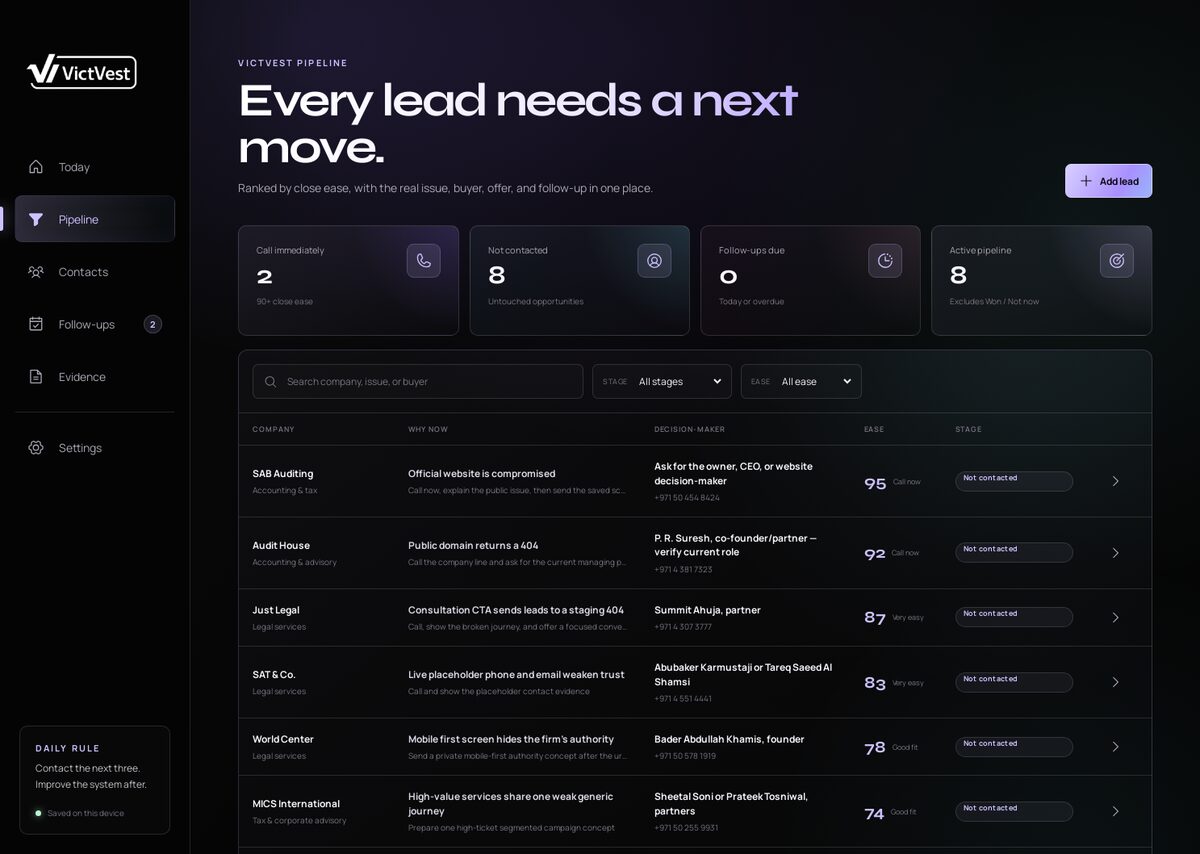This screenshot has width=1200, height=854.
Task: Open the stage selector for World Center
Action: [1014, 747]
